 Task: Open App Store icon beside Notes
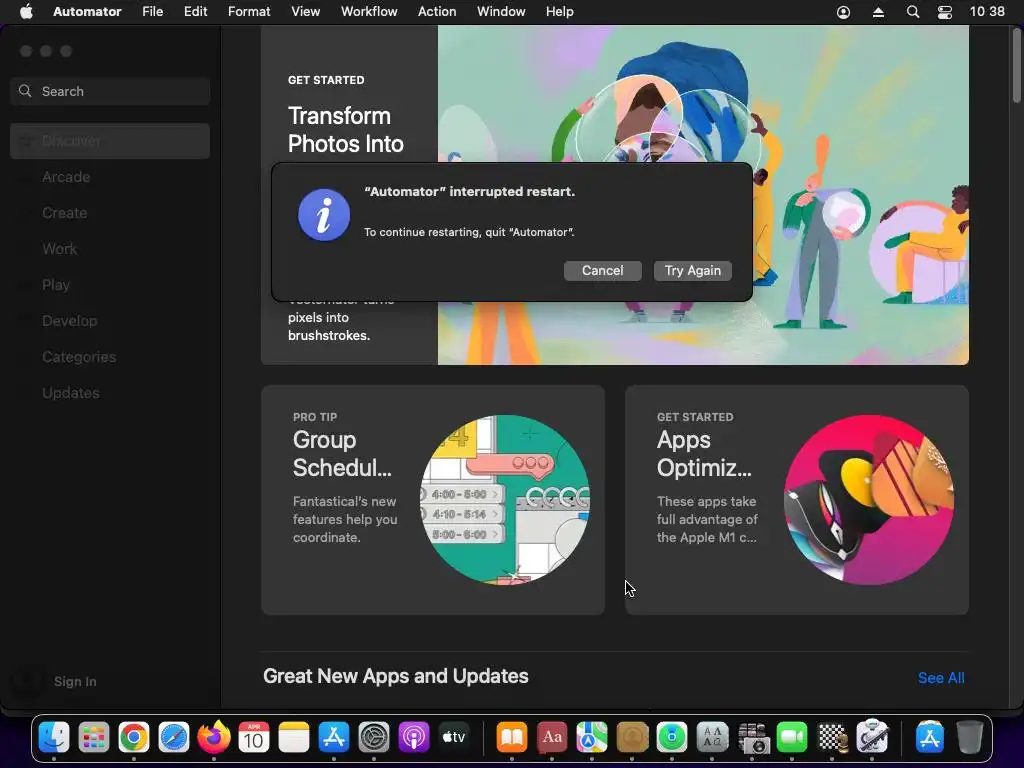click(x=334, y=737)
